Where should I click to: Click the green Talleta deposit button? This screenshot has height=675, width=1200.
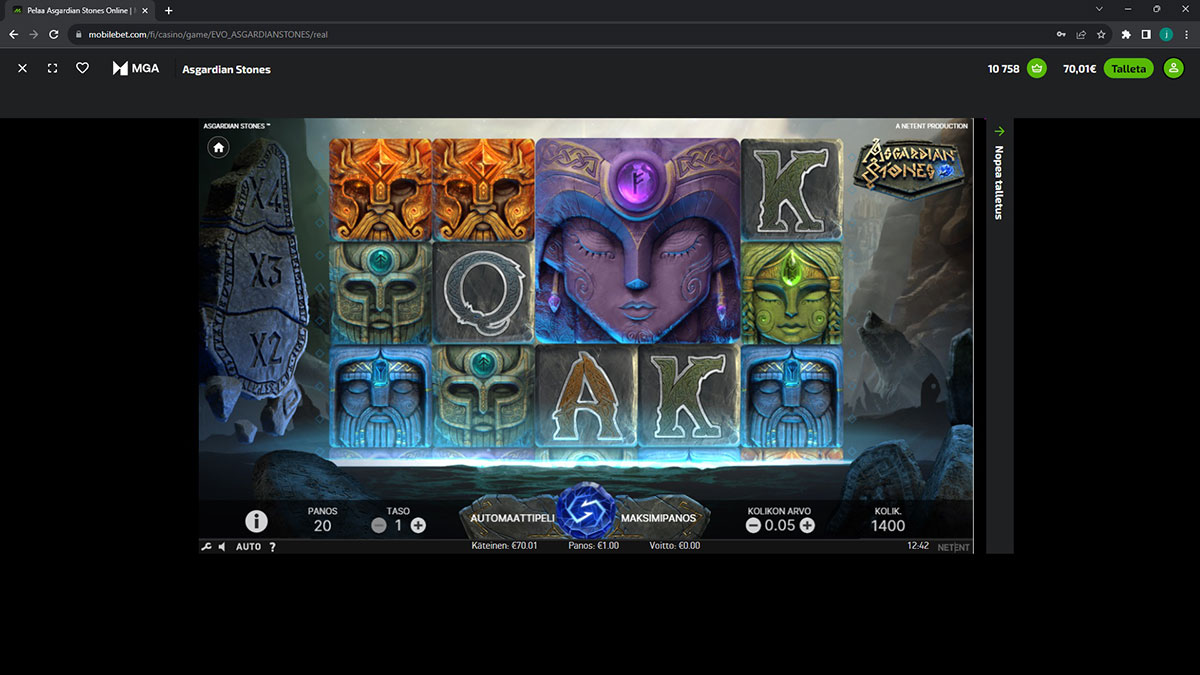(x=1128, y=69)
